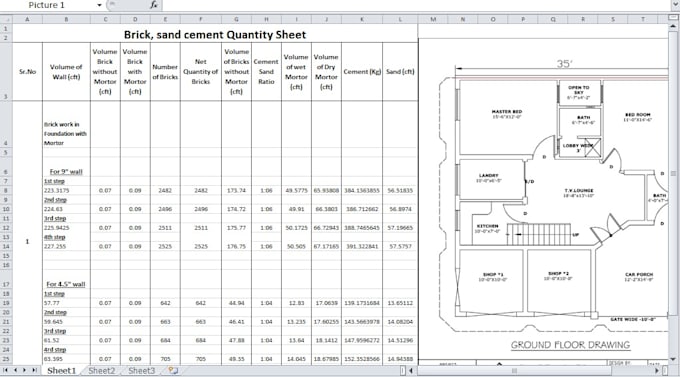Click cell containing 224.63
Image resolution: width=680 pixels, height=377 pixels.
pyautogui.click(x=66, y=209)
